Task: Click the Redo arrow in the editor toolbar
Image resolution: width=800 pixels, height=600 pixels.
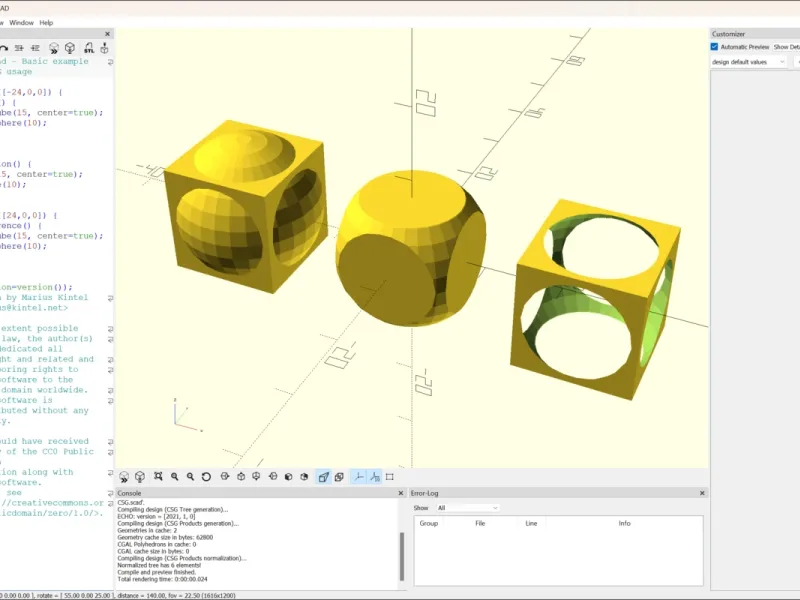Action: [4, 48]
